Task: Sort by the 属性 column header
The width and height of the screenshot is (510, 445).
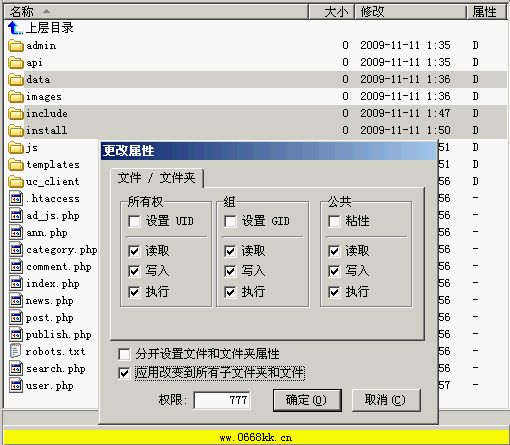Action: tap(487, 12)
